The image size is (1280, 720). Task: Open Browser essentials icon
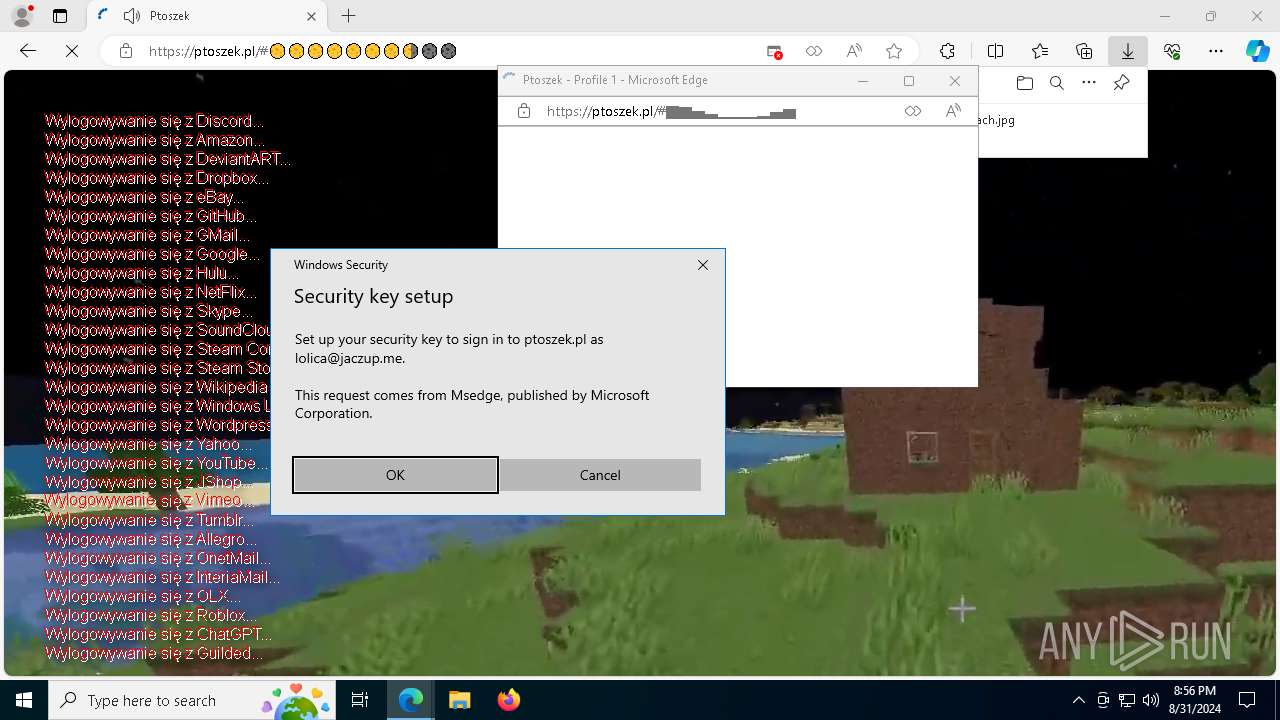1172,51
